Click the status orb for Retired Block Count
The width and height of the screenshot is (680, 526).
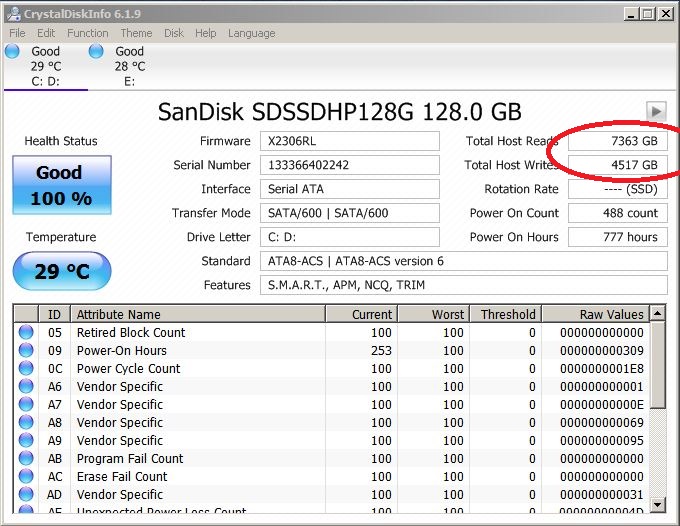(x=26, y=332)
